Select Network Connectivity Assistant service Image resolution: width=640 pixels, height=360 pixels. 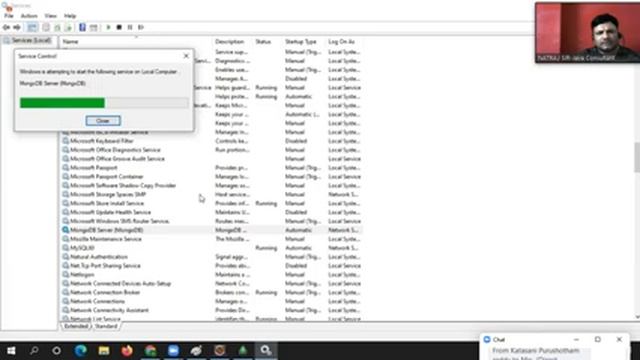coord(211,311)
